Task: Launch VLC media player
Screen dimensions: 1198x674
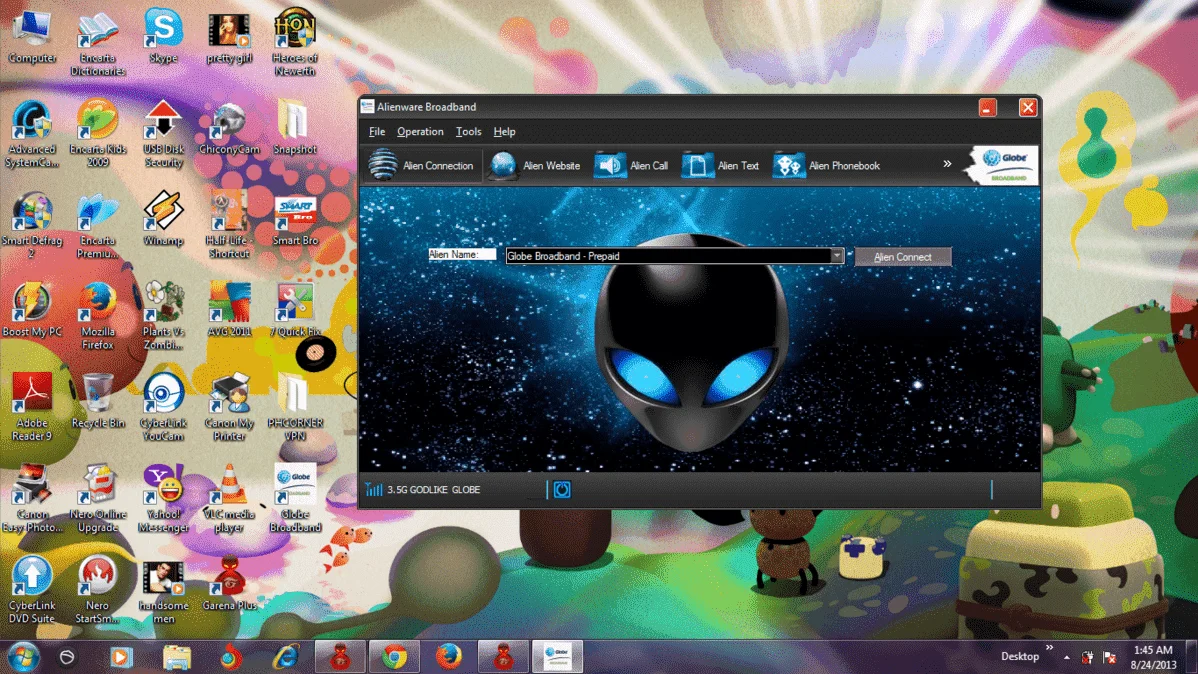Action: click(229, 499)
